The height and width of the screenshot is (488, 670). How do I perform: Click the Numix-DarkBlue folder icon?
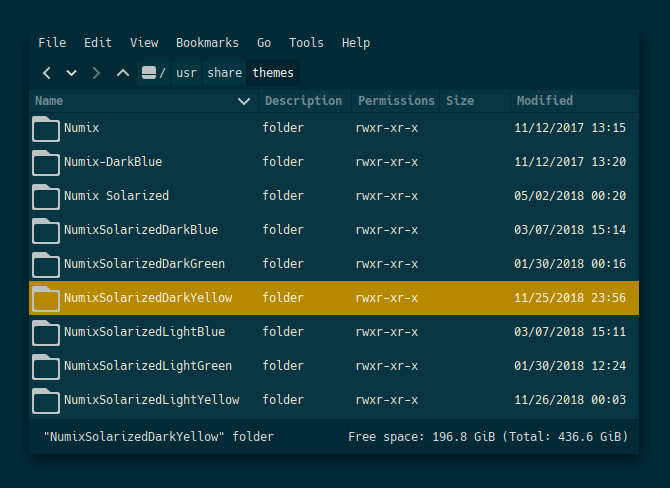click(x=46, y=162)
